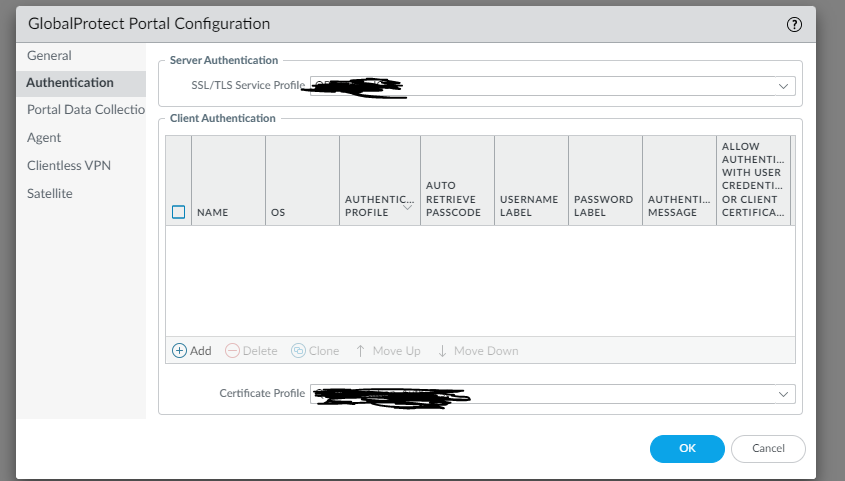This screenshot has height=481, width=845.
Task: Toggle the select-all checkbox in table header
Action: tap(178, 212)
